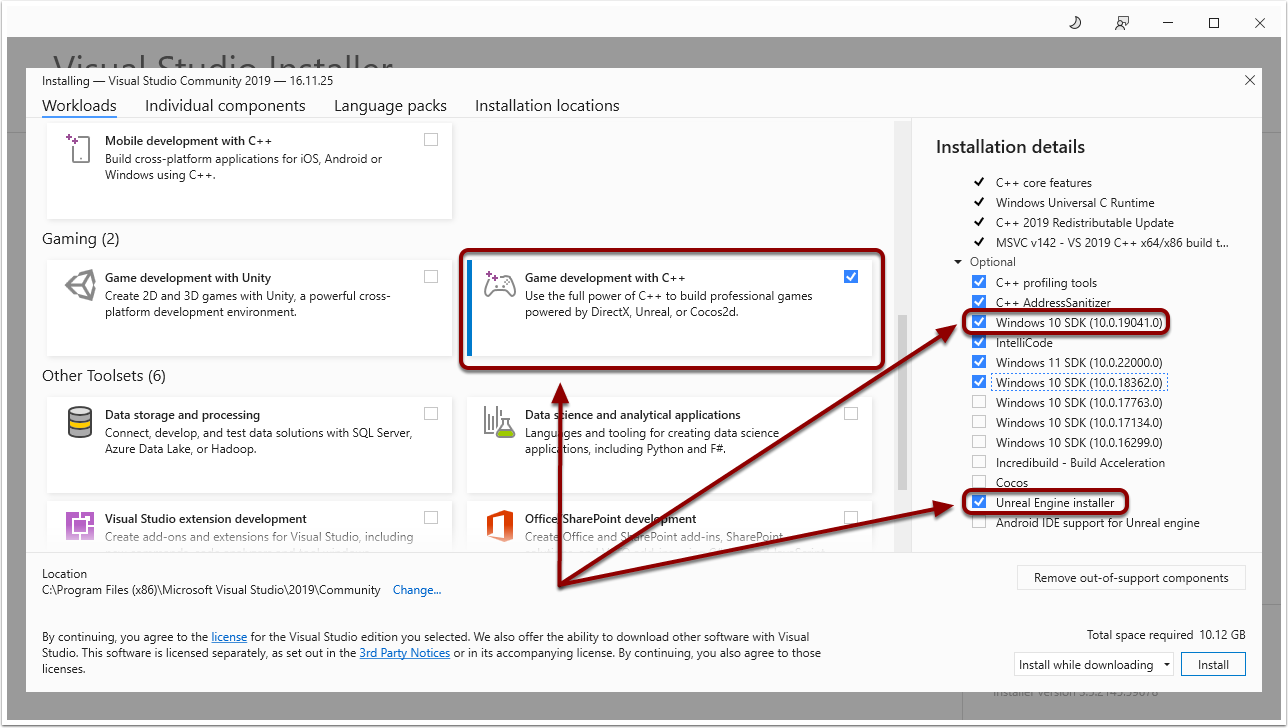
Task: Open the Individual components tab
Action: (225, 106)
